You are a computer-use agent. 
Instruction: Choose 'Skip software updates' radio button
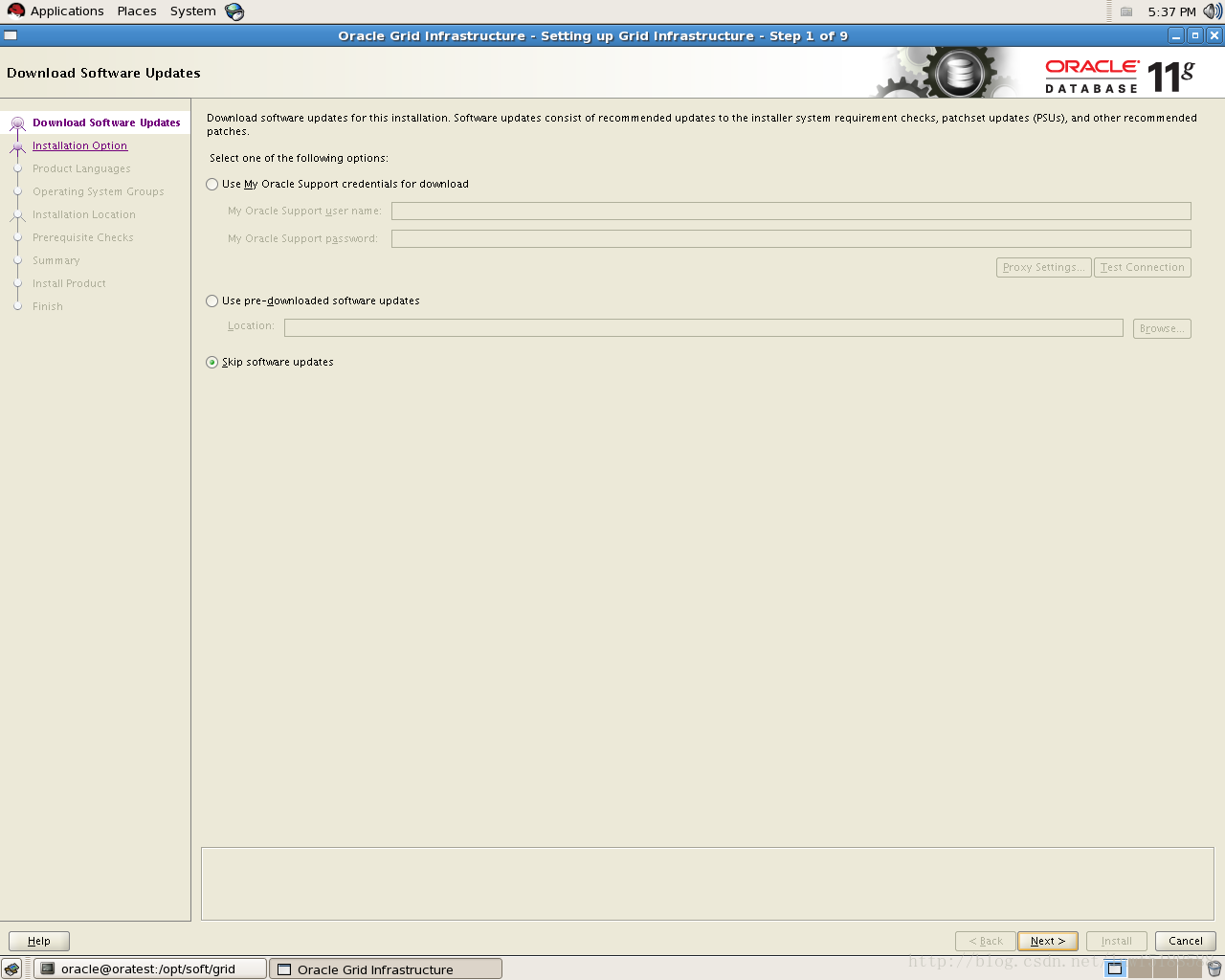(x=212, y=363)
